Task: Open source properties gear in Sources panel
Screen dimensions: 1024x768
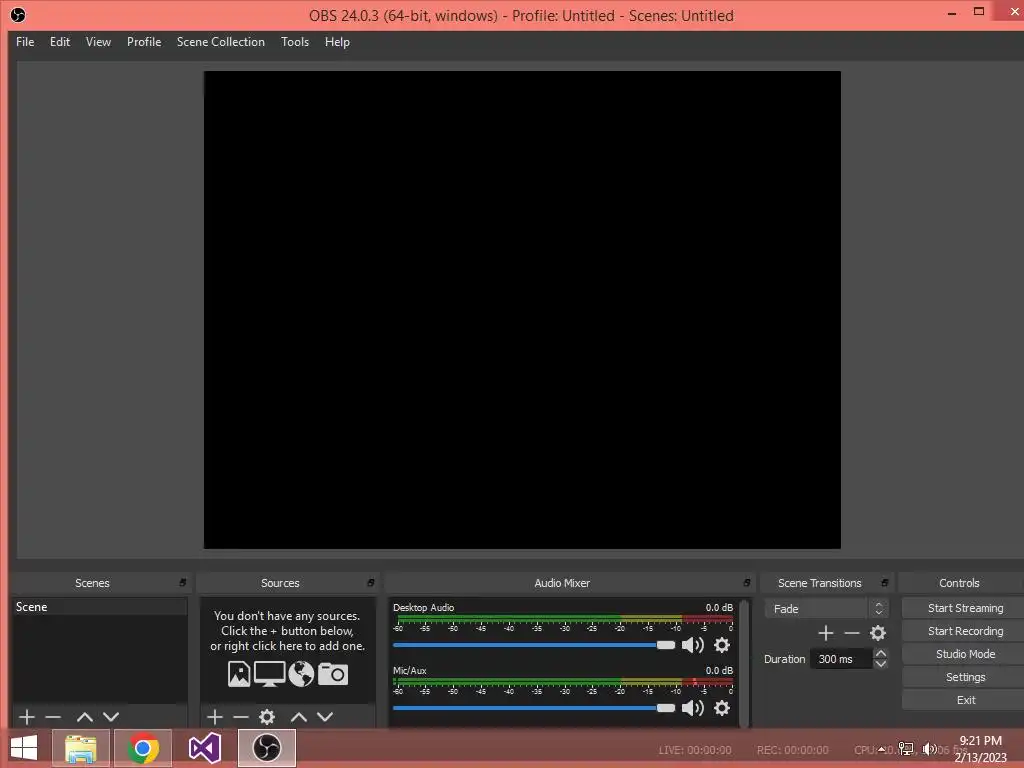Action: coord(266,716)
